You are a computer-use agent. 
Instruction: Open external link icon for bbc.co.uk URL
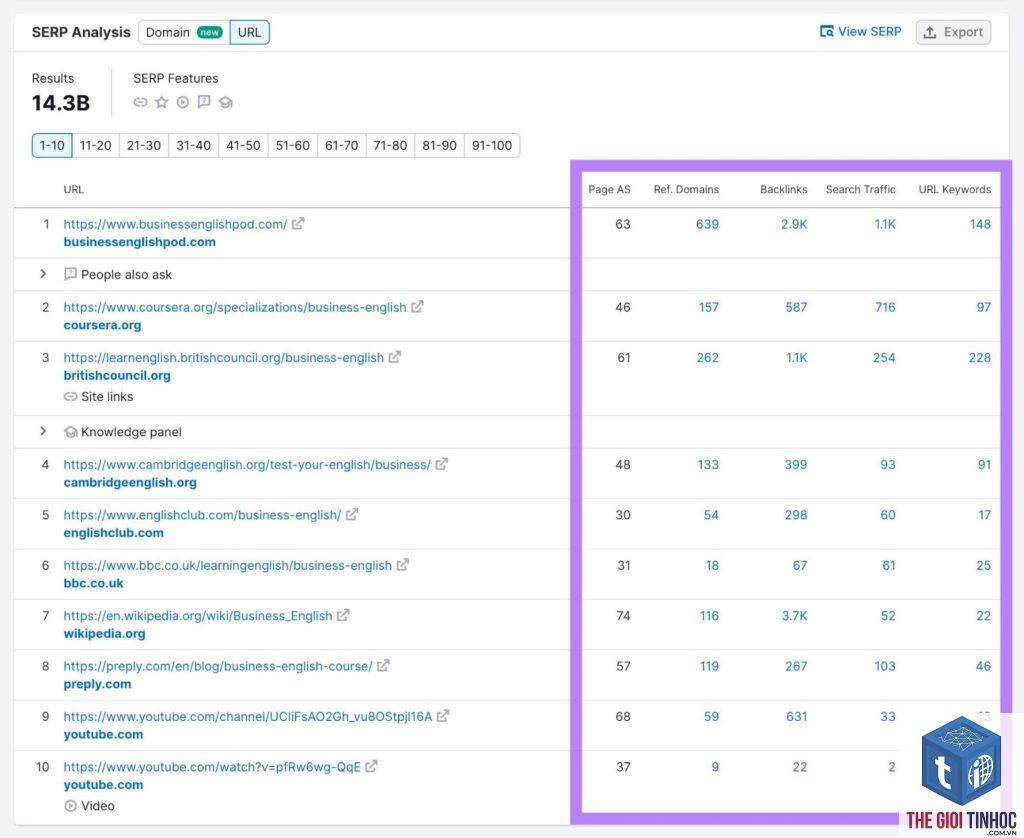(x=403, y=565)
